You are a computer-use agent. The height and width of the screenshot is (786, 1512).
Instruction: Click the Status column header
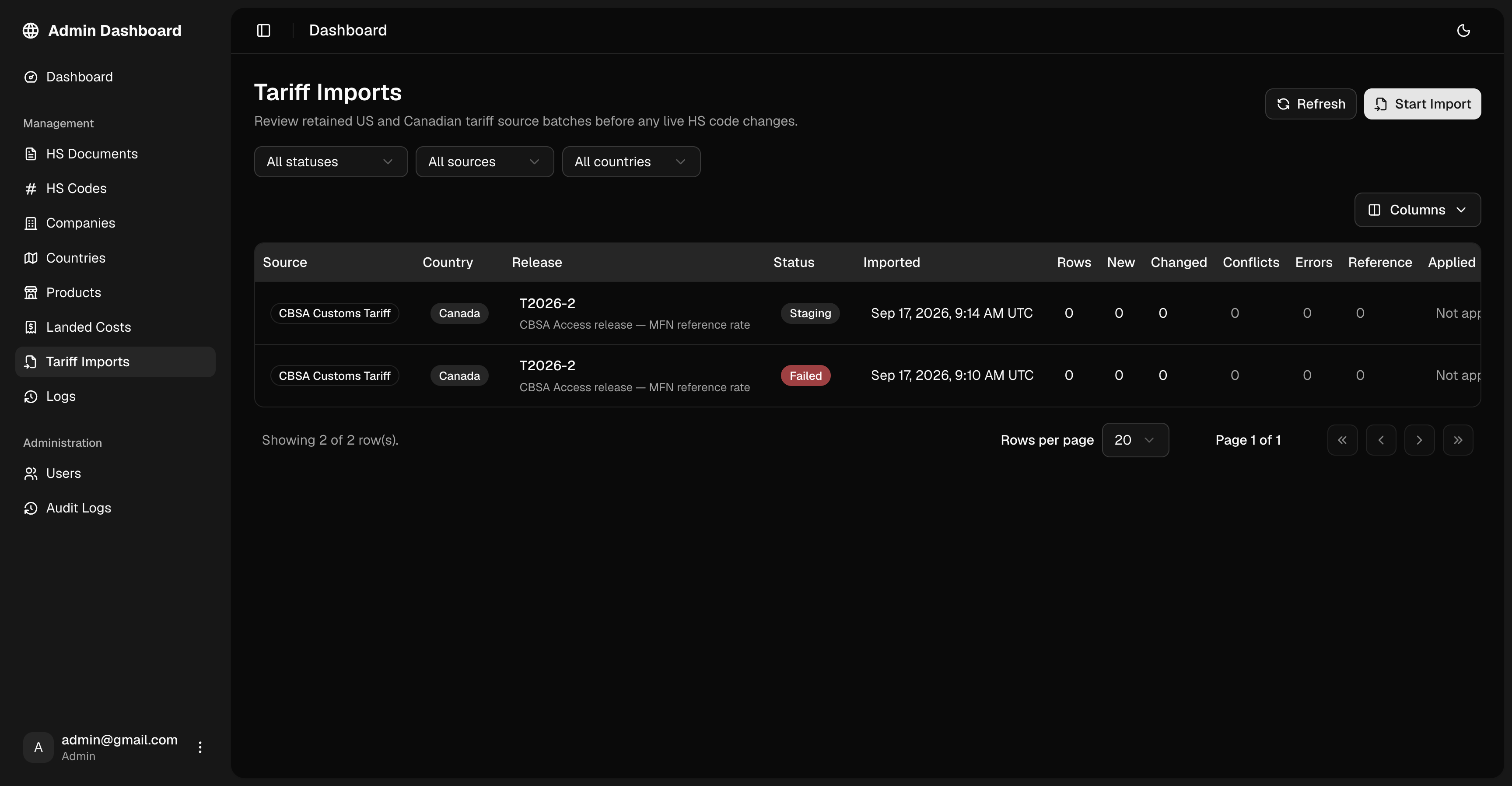[x=794, y=263]
